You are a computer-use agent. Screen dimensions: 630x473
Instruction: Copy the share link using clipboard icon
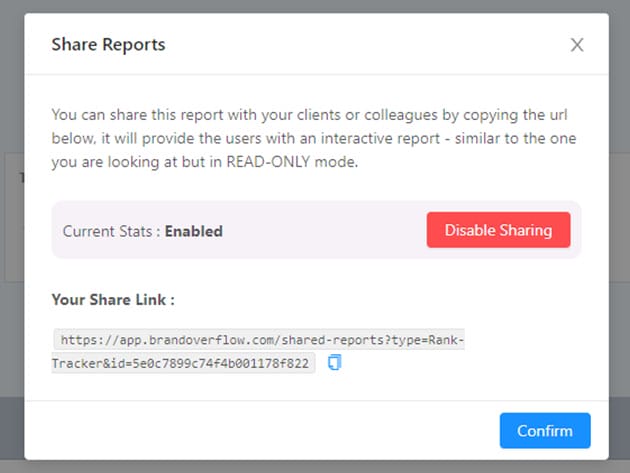pyautogui.click(x=335, y=363)
